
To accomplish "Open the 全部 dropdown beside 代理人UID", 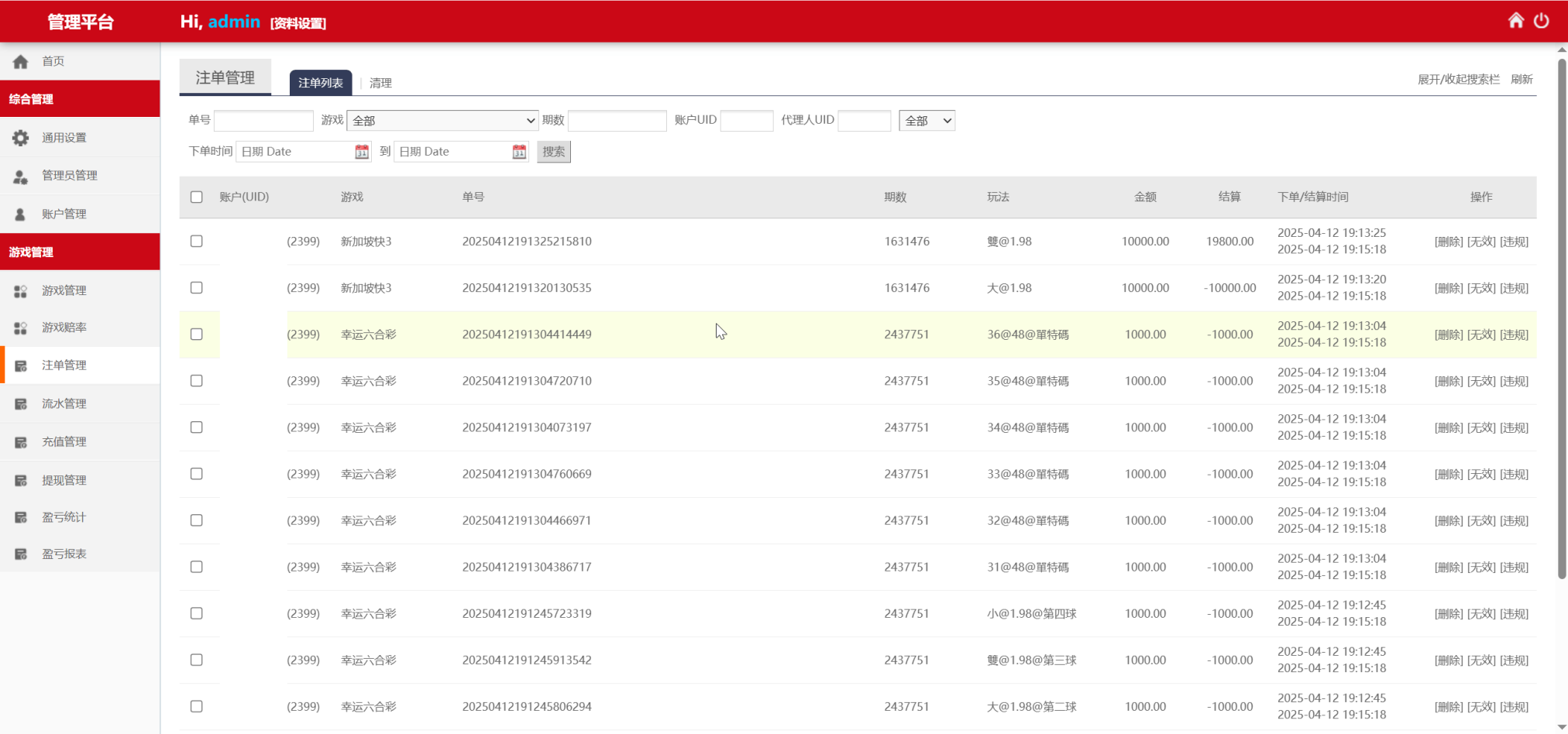I will coord(927,120).
